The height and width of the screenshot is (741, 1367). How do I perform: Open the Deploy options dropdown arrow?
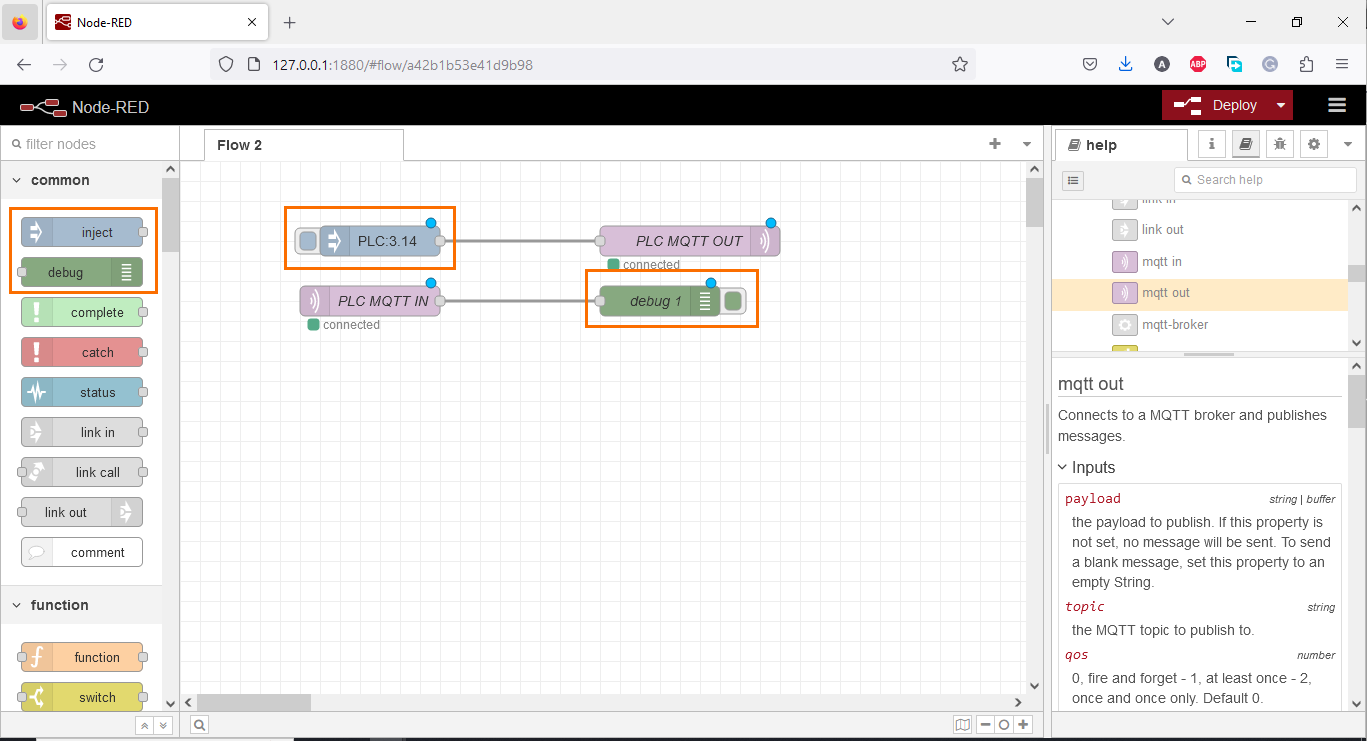pyautogui.click(x=1281, y=105)
